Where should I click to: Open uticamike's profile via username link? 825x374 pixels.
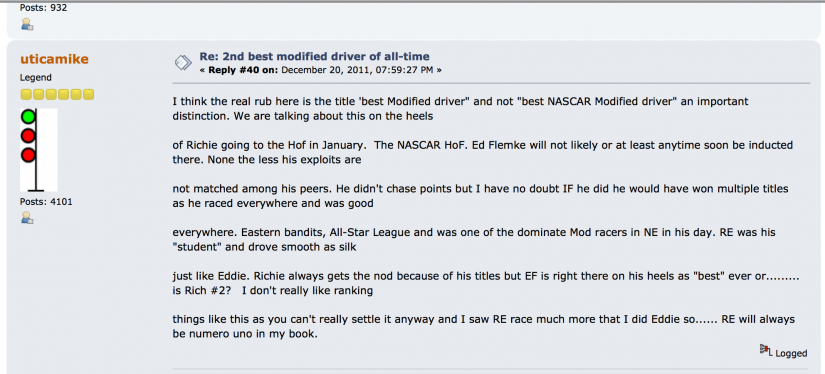click(54, 59)
